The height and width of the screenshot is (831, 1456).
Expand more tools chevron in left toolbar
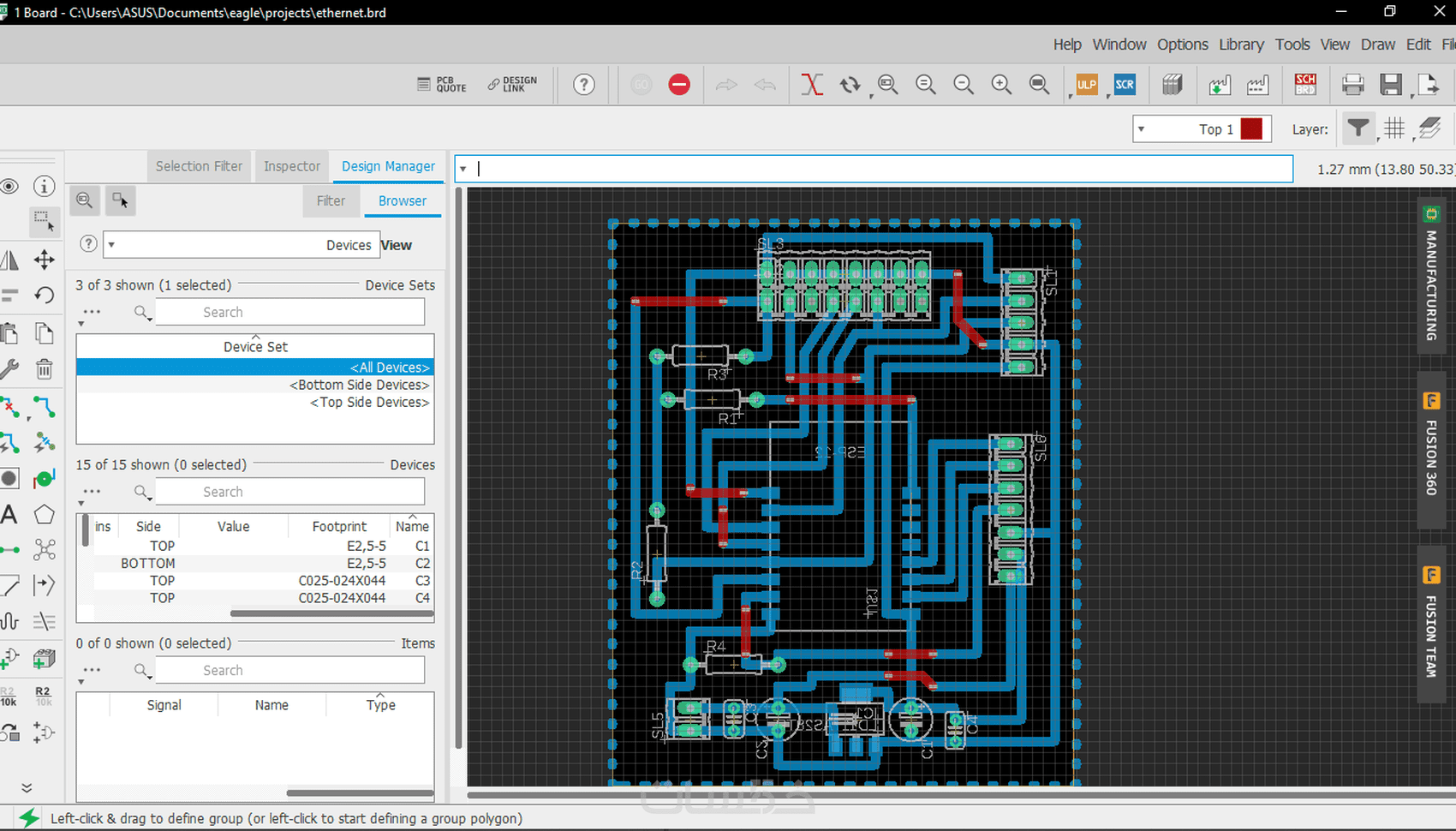tap(27, 788)
